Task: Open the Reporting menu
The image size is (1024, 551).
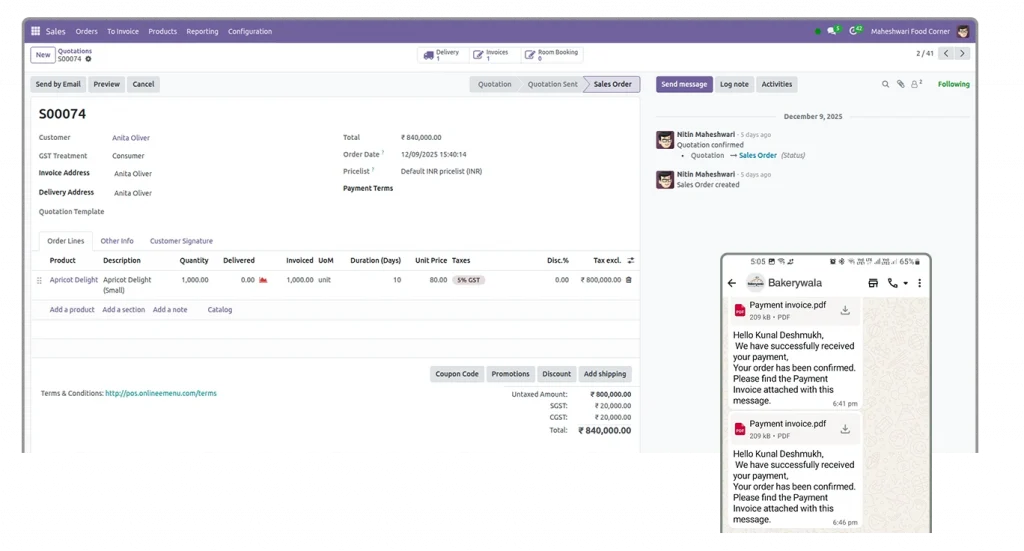Action: [202, 31]
